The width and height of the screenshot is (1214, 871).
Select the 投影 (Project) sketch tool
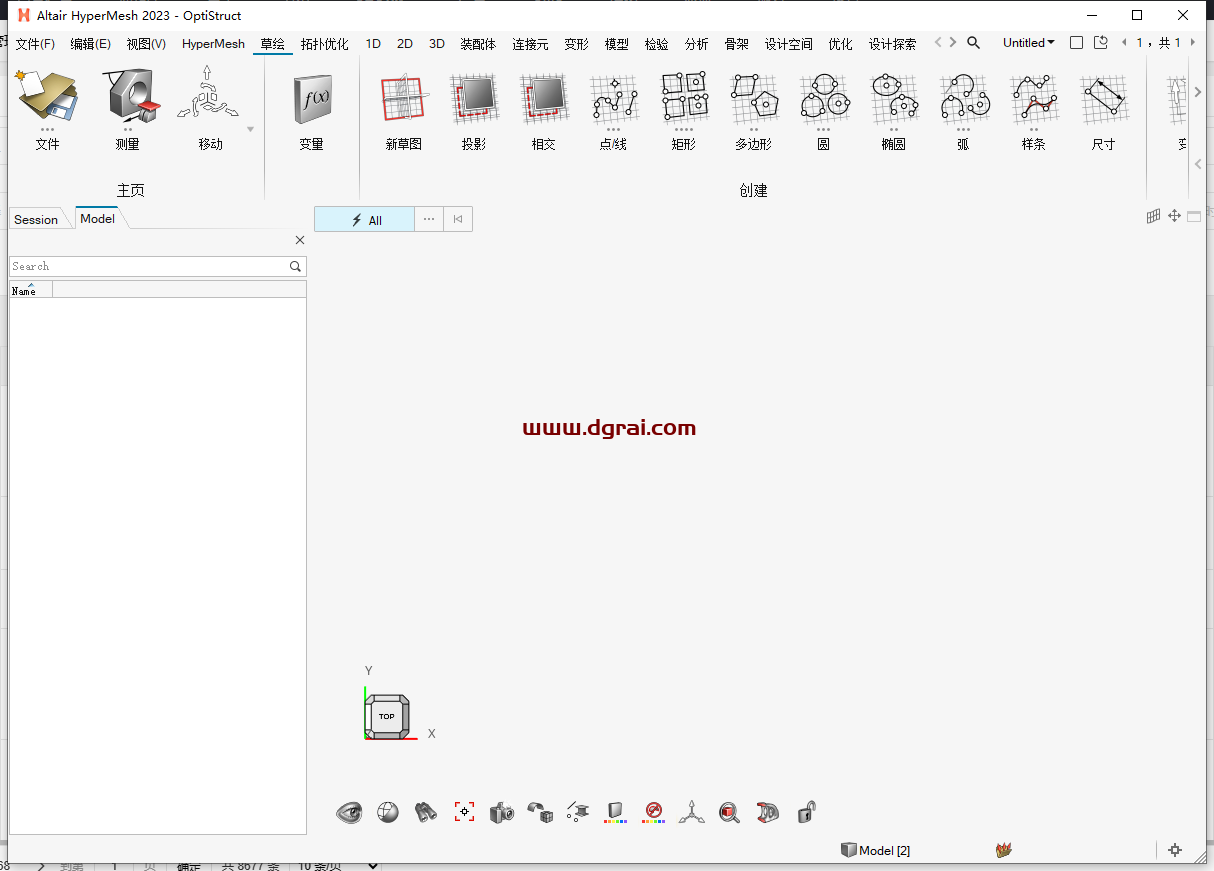tap(474, 100)
